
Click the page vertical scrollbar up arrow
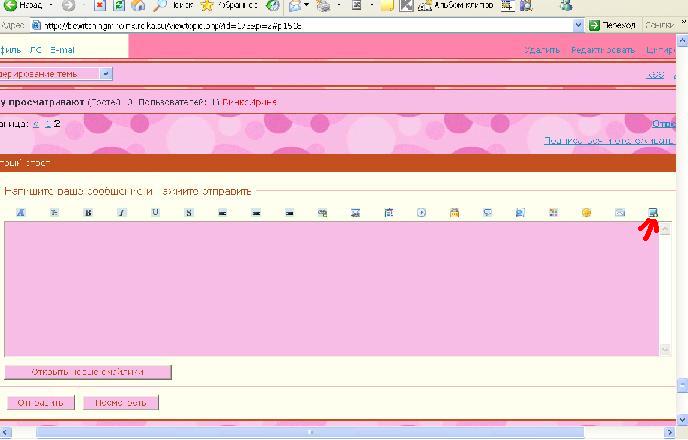(682, 41)
